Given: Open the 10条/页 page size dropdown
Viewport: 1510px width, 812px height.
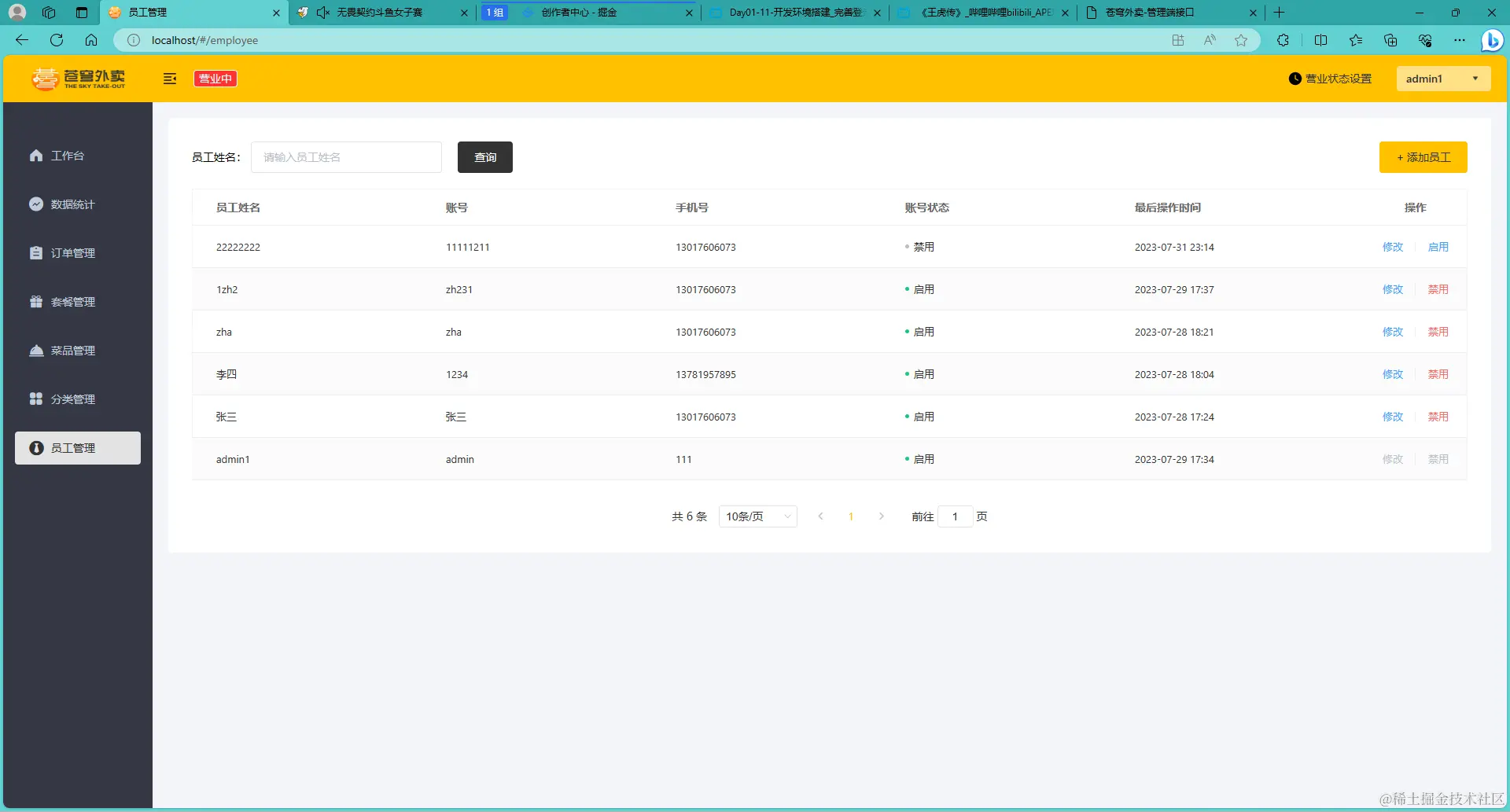Looking at the screenshot, I should pyautogui.click(x=758, y=516).
